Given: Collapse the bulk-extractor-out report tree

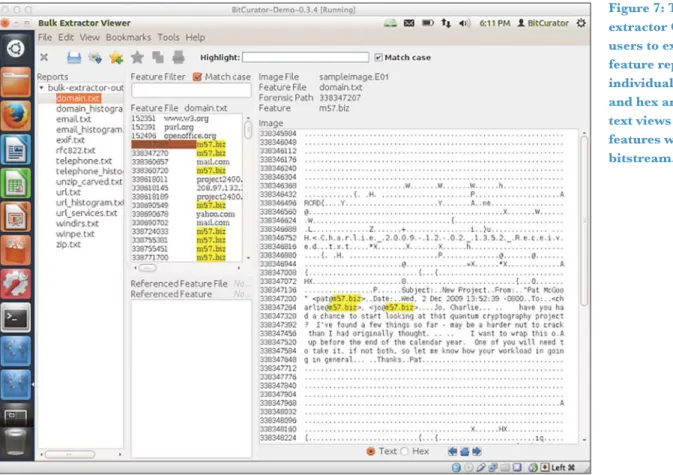Looking at the screenshot, I should [x=42, y=88].
